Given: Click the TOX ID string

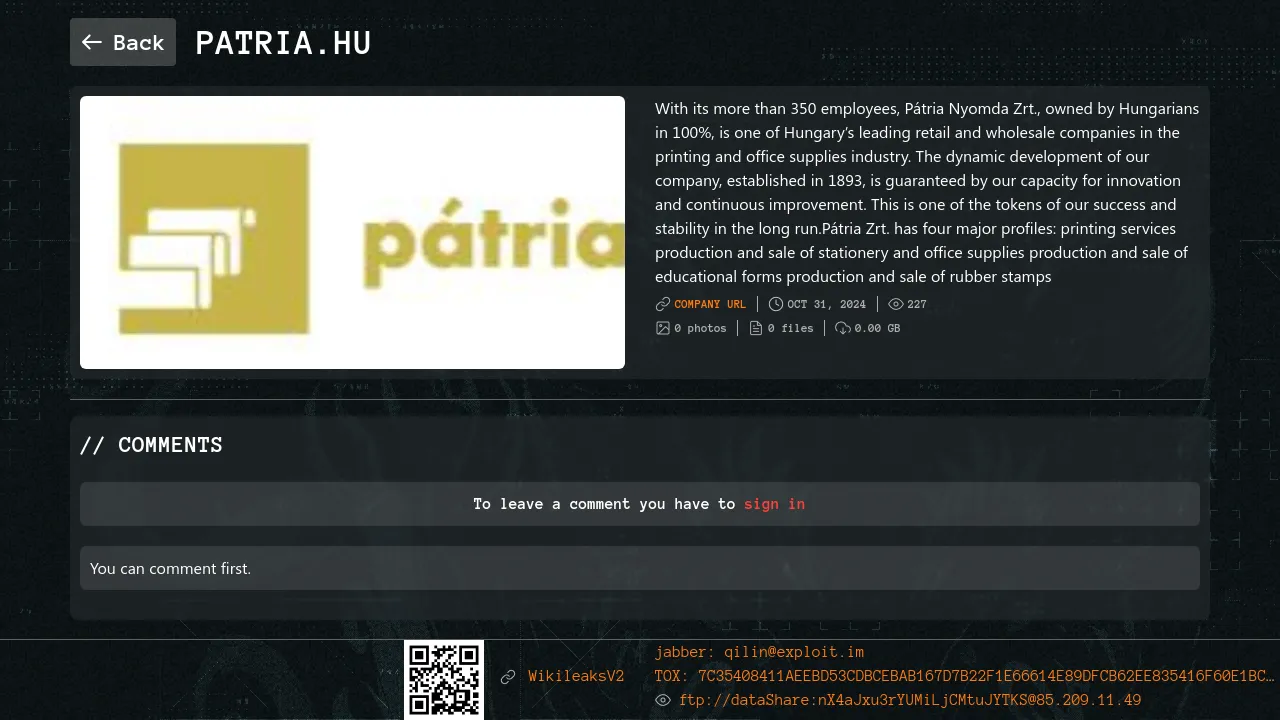Looking at the screenshot, I should click(965, 676).
